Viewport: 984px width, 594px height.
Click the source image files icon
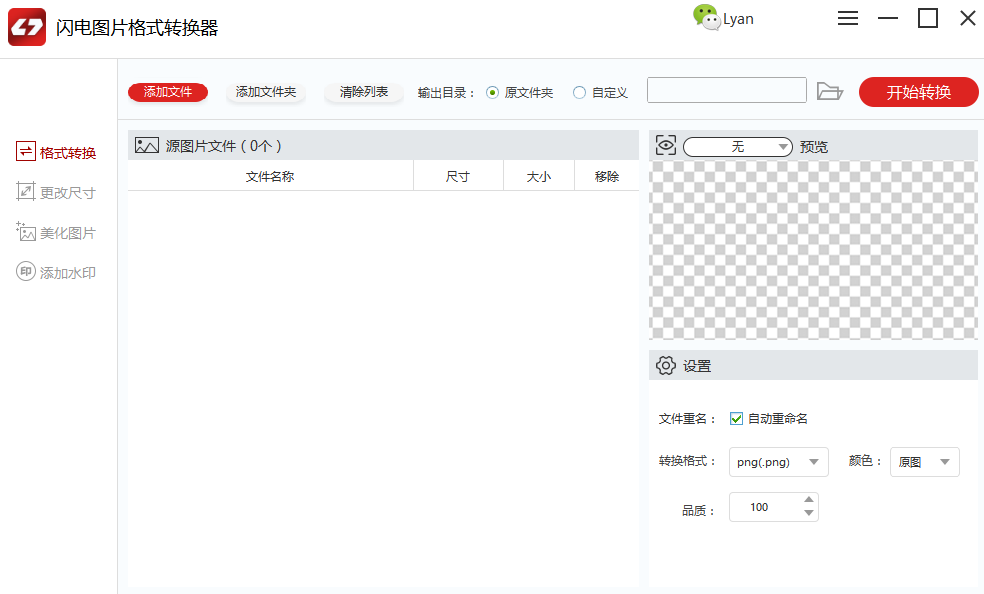pos(147,146)
